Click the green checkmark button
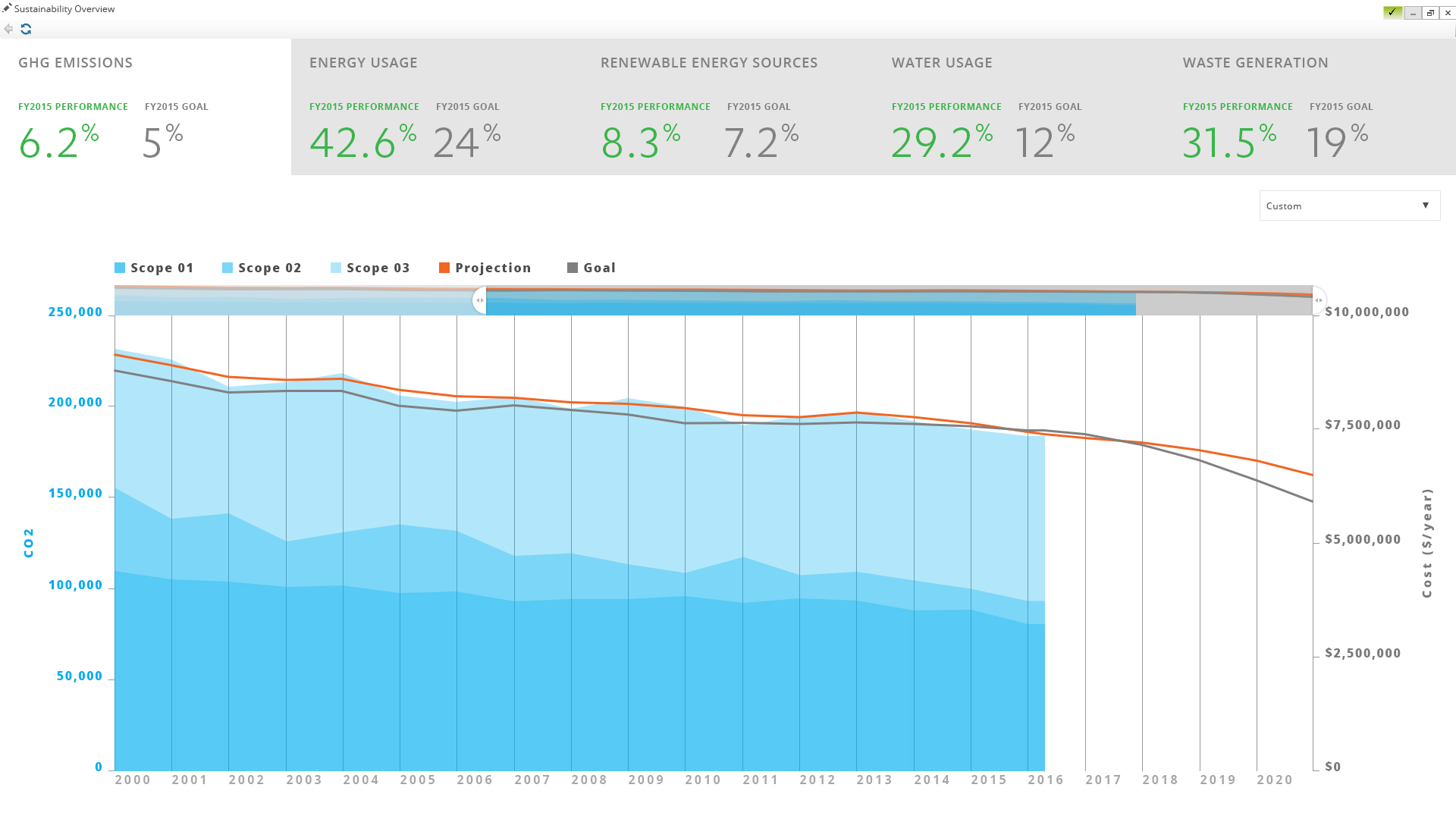The height and width of the screenshot is (819, 1456). pos(1392,12)
